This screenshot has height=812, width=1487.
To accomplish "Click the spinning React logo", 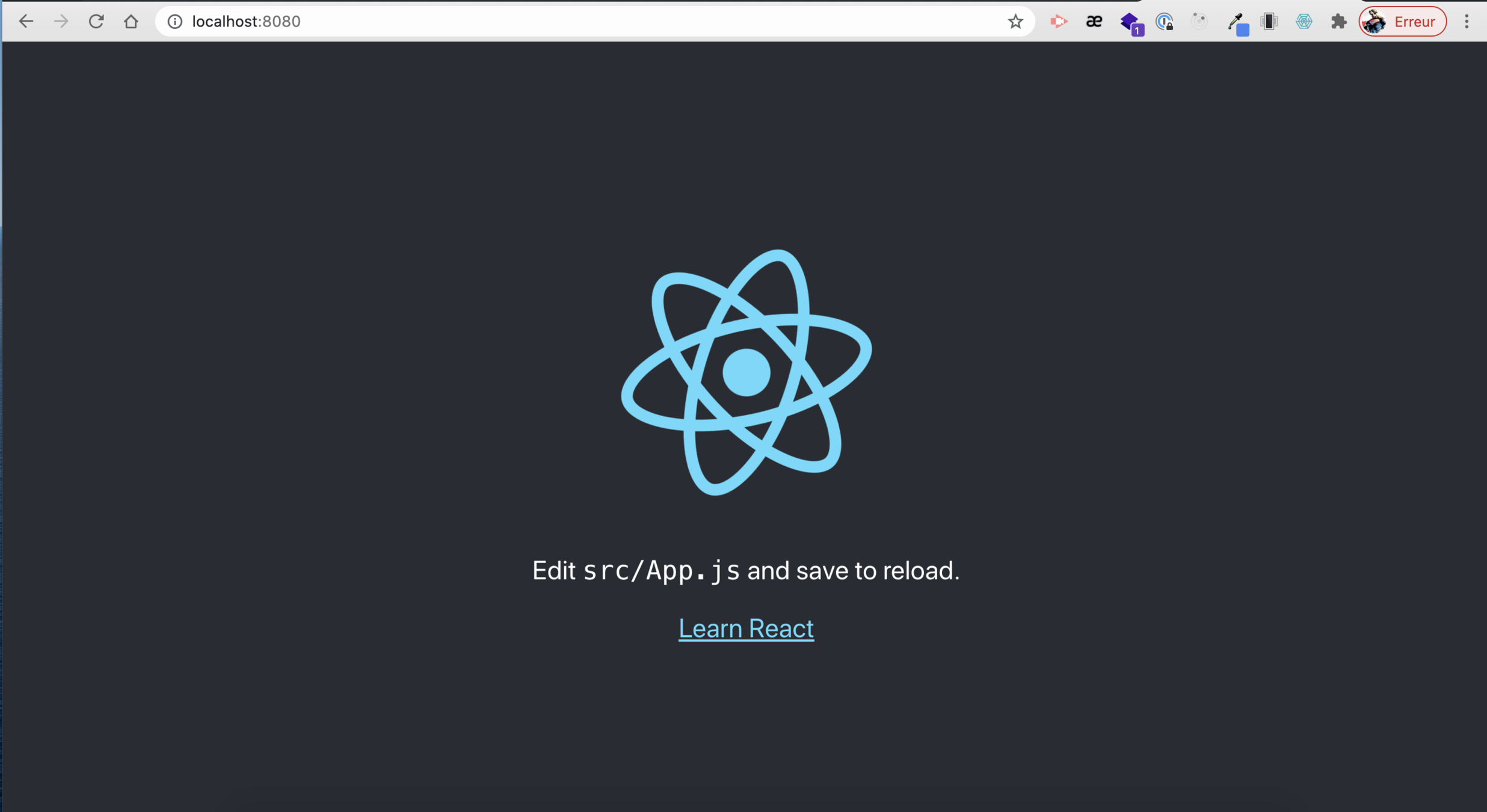I will [746, 372].
